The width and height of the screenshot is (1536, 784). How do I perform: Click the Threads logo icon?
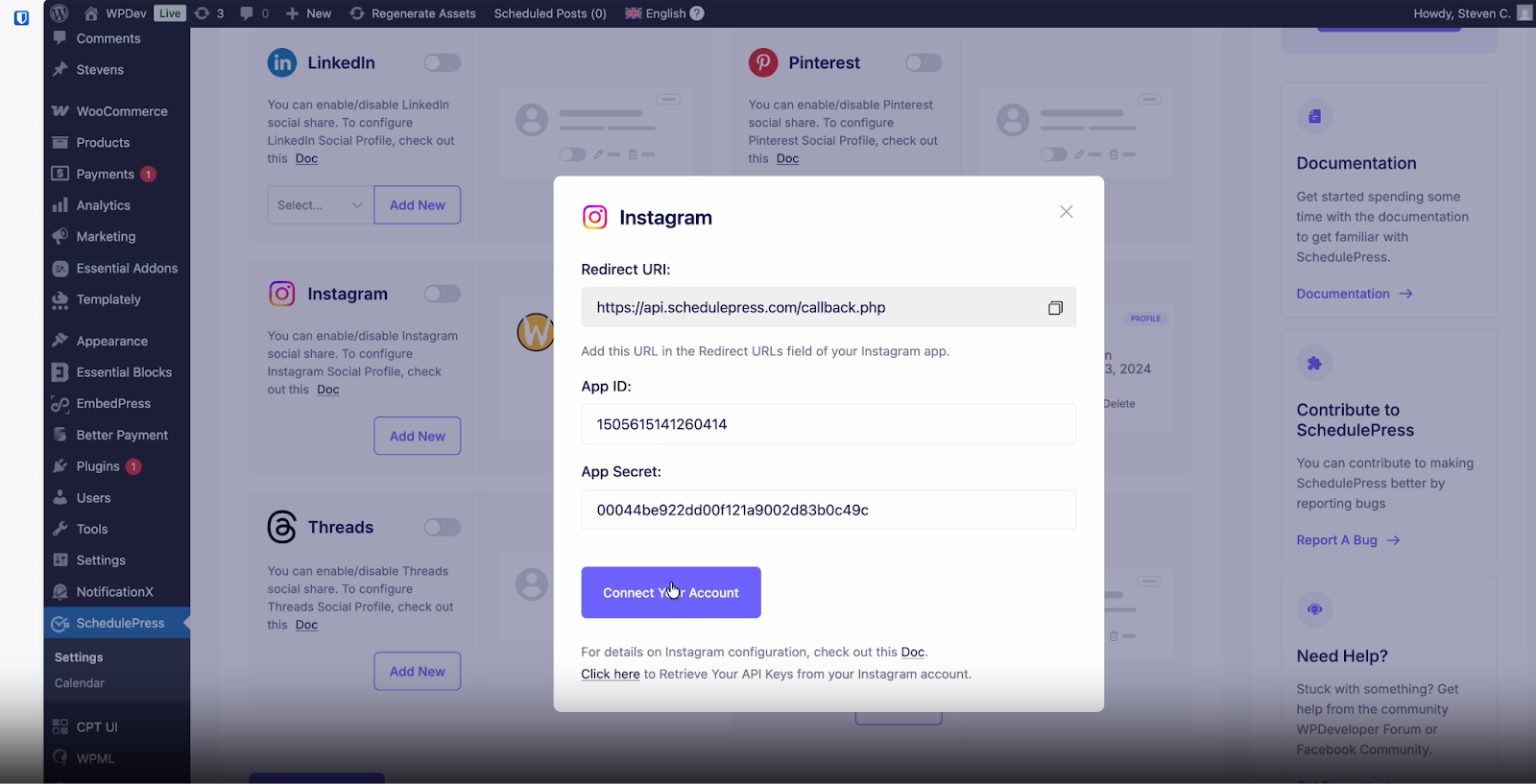(x=281, y=527)
